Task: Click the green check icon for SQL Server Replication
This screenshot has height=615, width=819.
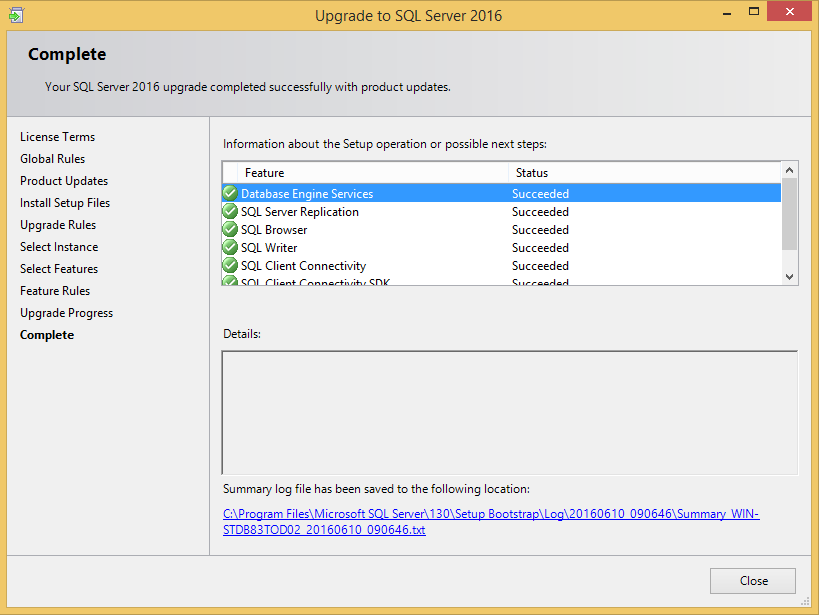Action: click(230, 212)
